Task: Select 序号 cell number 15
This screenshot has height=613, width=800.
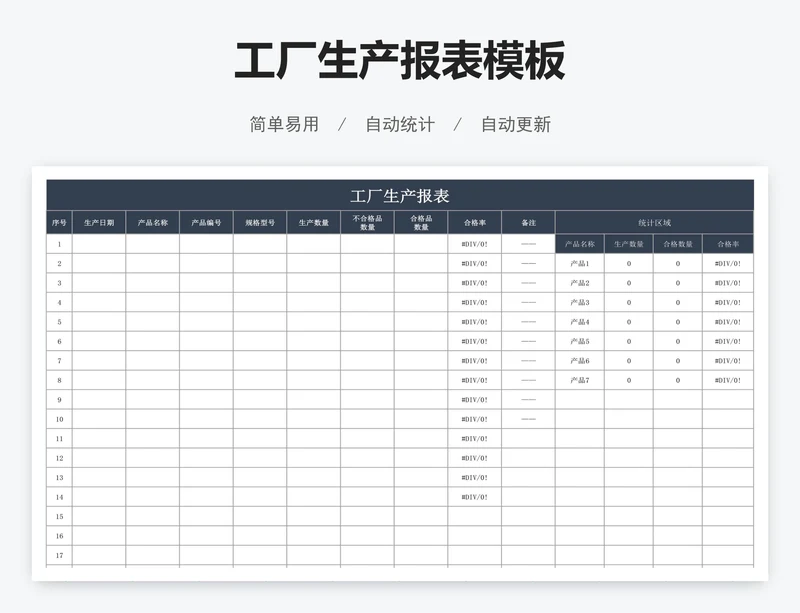Action: [59, 517]
